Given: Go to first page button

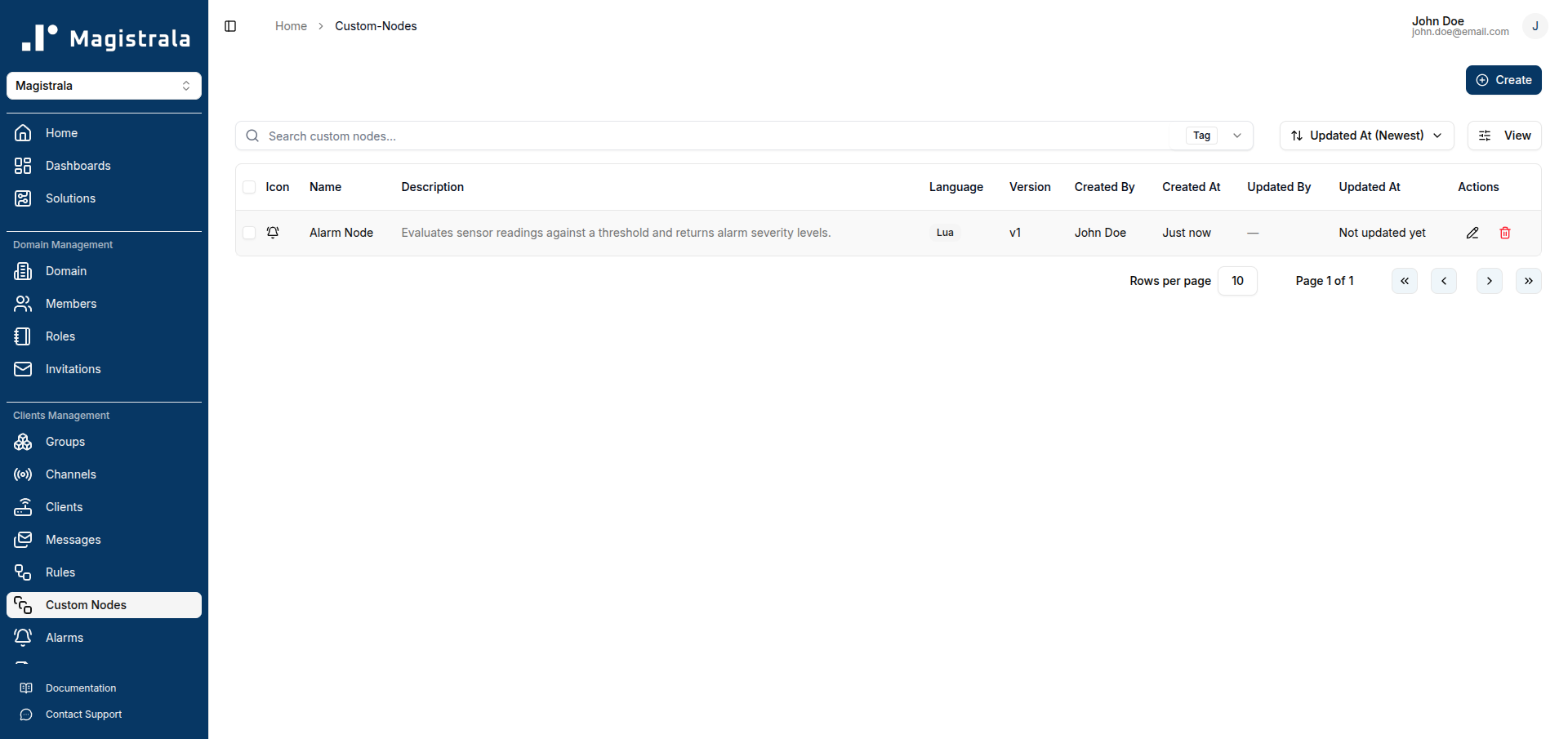Looking at the screenshot, I should [1405, 281].
